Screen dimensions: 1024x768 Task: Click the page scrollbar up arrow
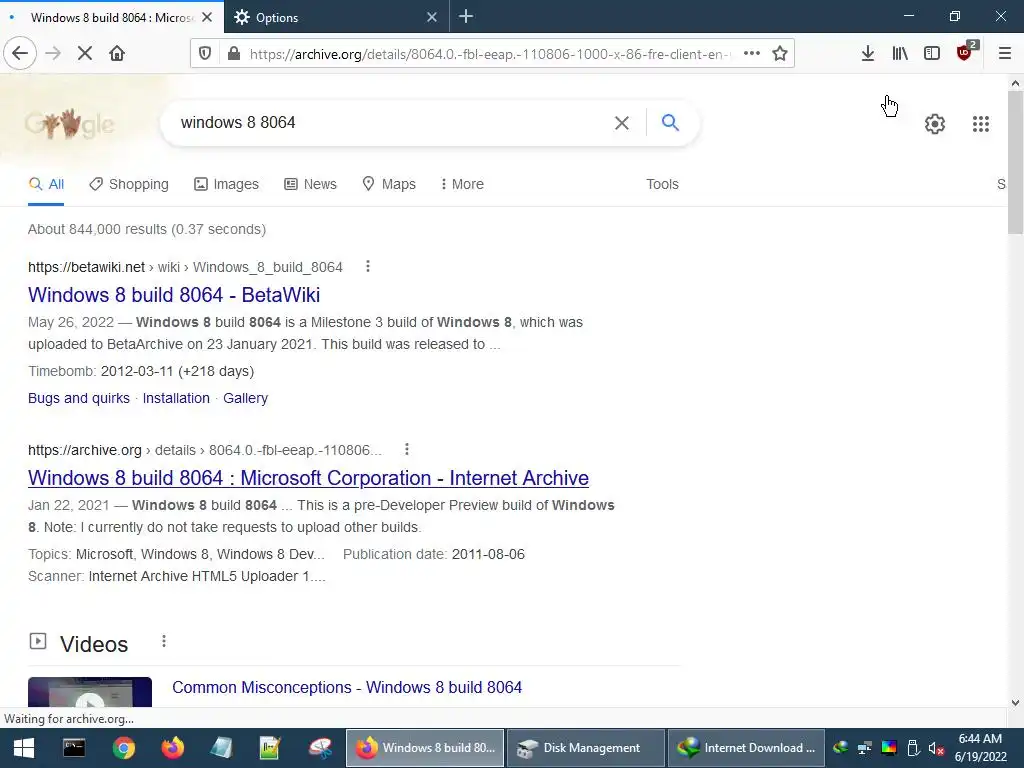1015,83
